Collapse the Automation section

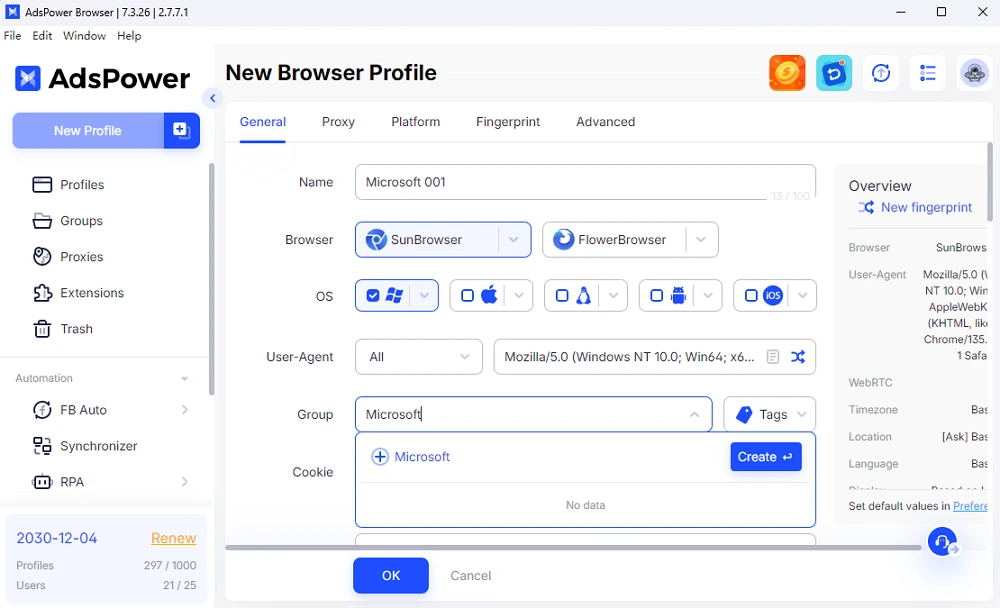pos(184,378)
